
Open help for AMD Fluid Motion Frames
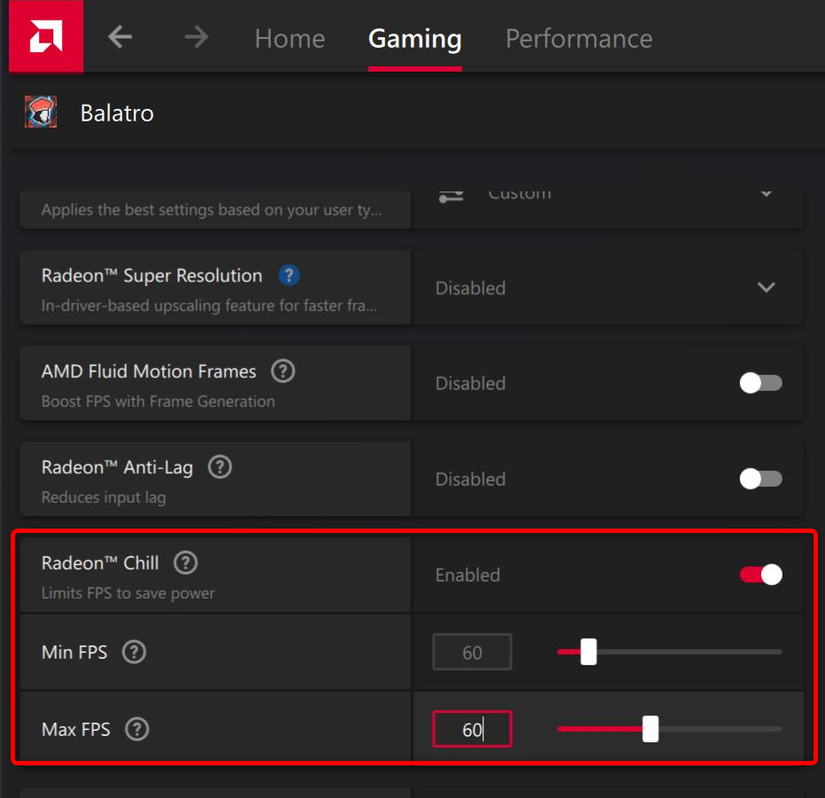point(283,371)
